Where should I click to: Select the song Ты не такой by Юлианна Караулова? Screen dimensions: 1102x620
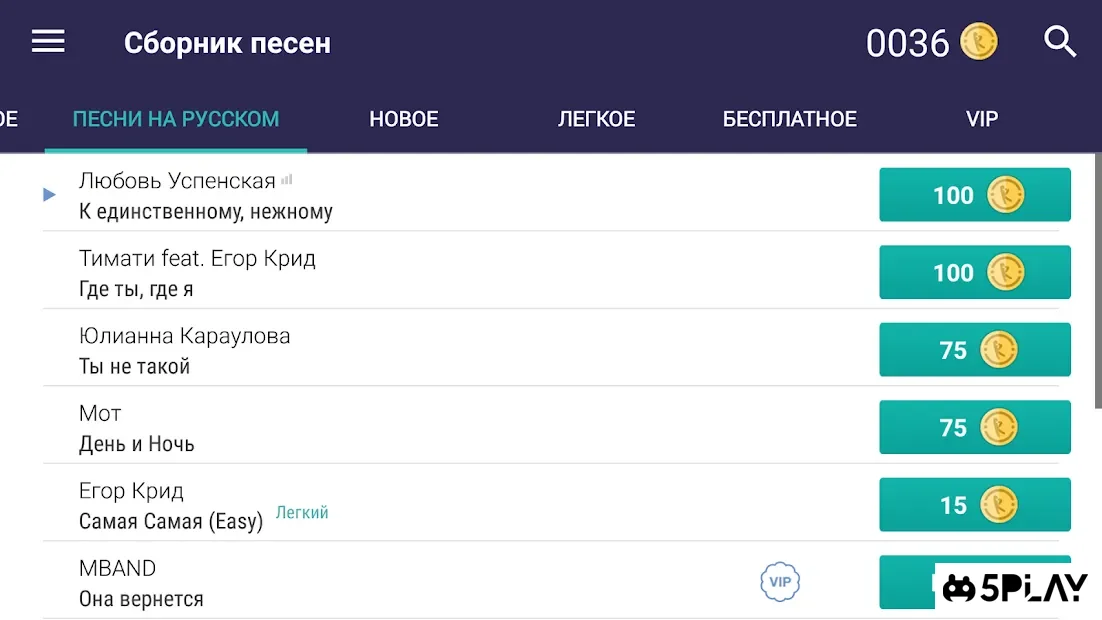(185, 350)
